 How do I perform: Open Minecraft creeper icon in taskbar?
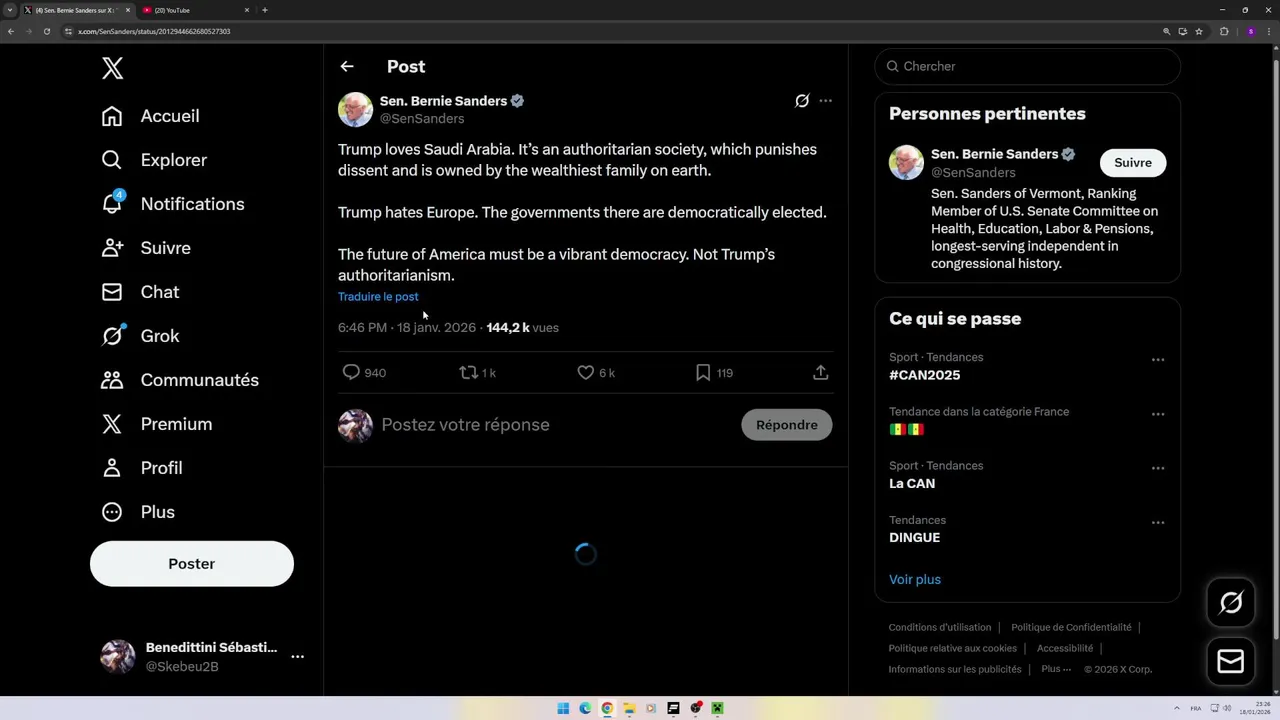tap(717, 708)
